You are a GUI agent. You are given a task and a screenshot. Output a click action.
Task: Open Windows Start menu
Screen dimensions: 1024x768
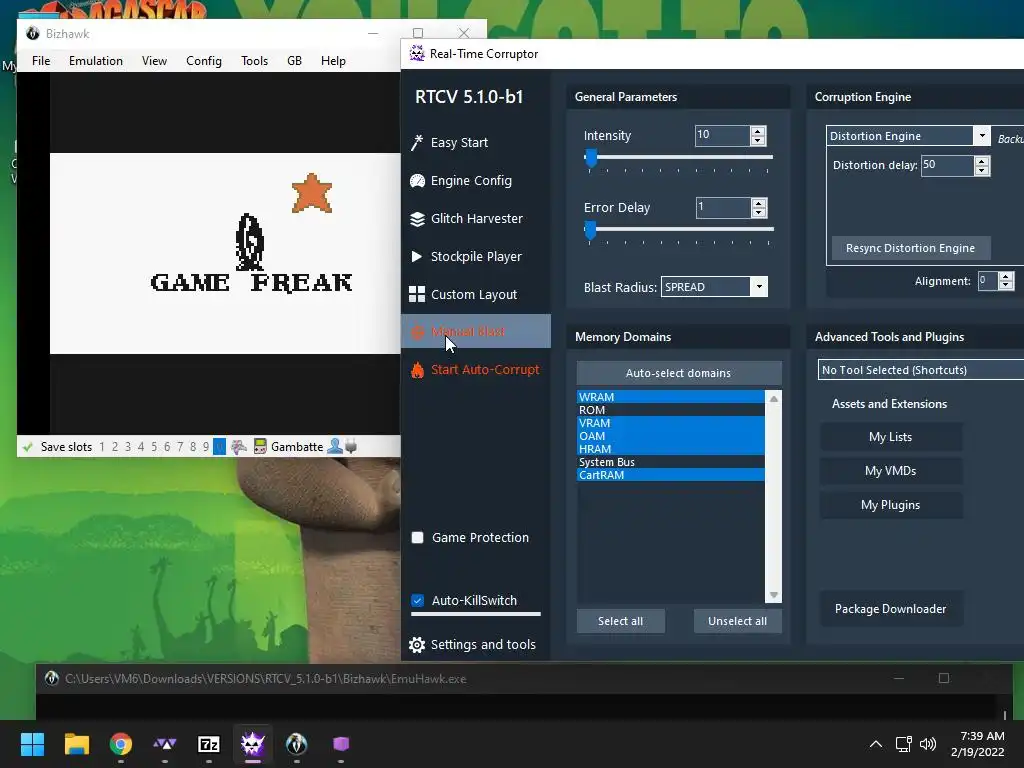point(32,744)
